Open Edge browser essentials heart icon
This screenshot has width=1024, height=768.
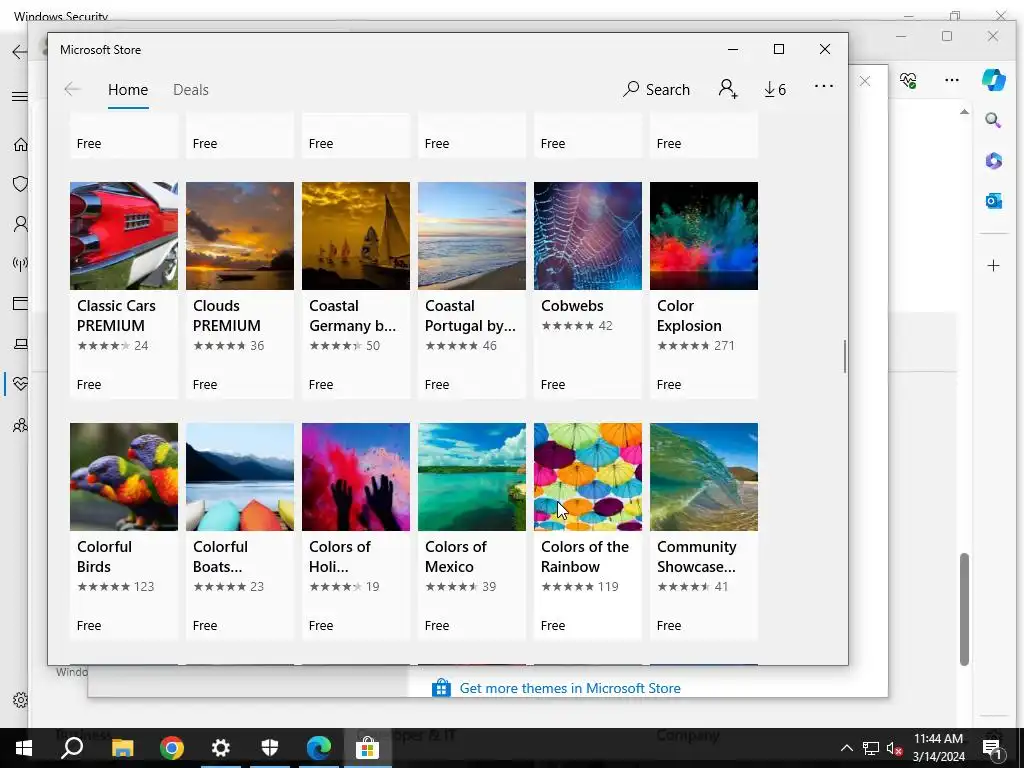pyautogui.click(x=908, y=80)
